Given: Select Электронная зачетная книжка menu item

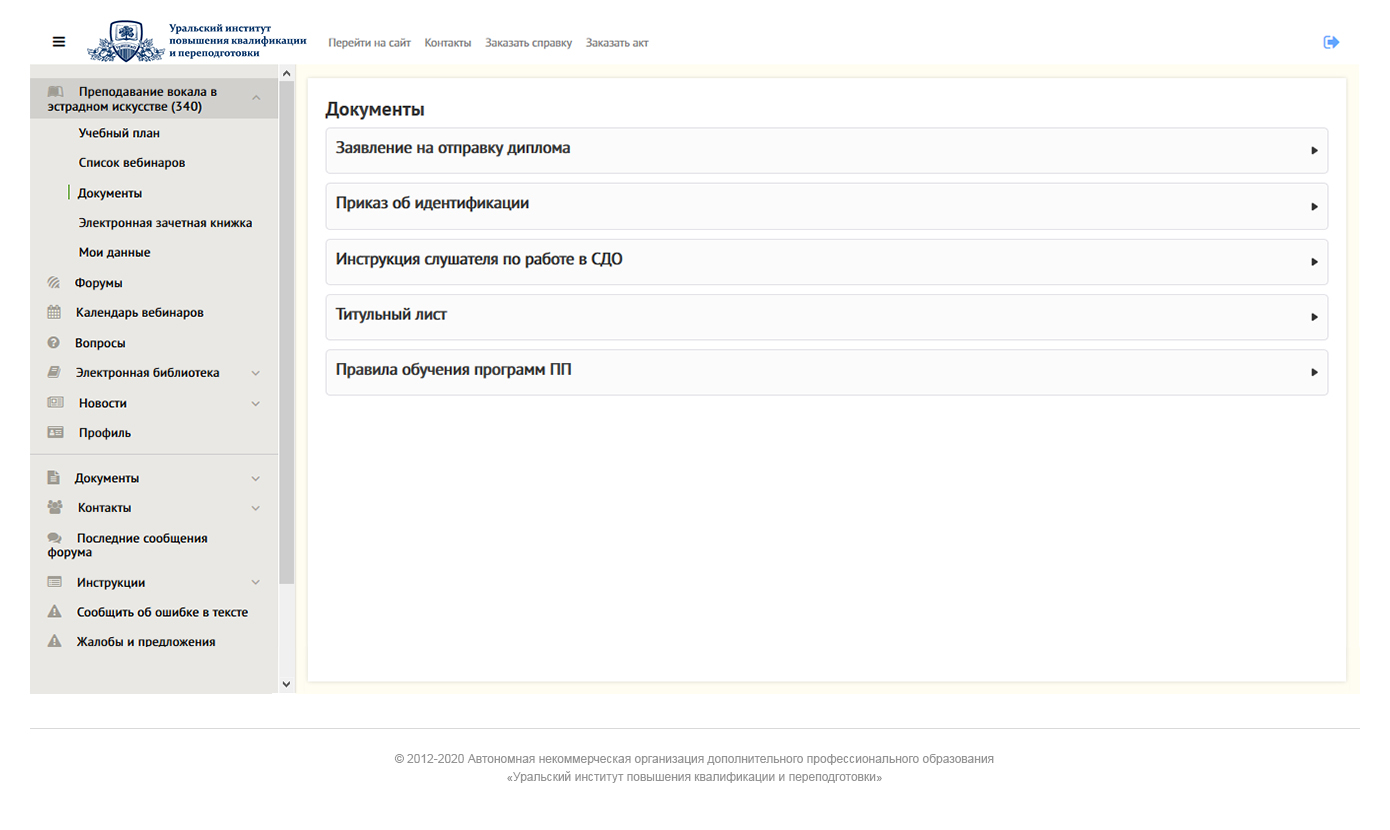Looking at the screenshot, I should [x=165, y=223].
